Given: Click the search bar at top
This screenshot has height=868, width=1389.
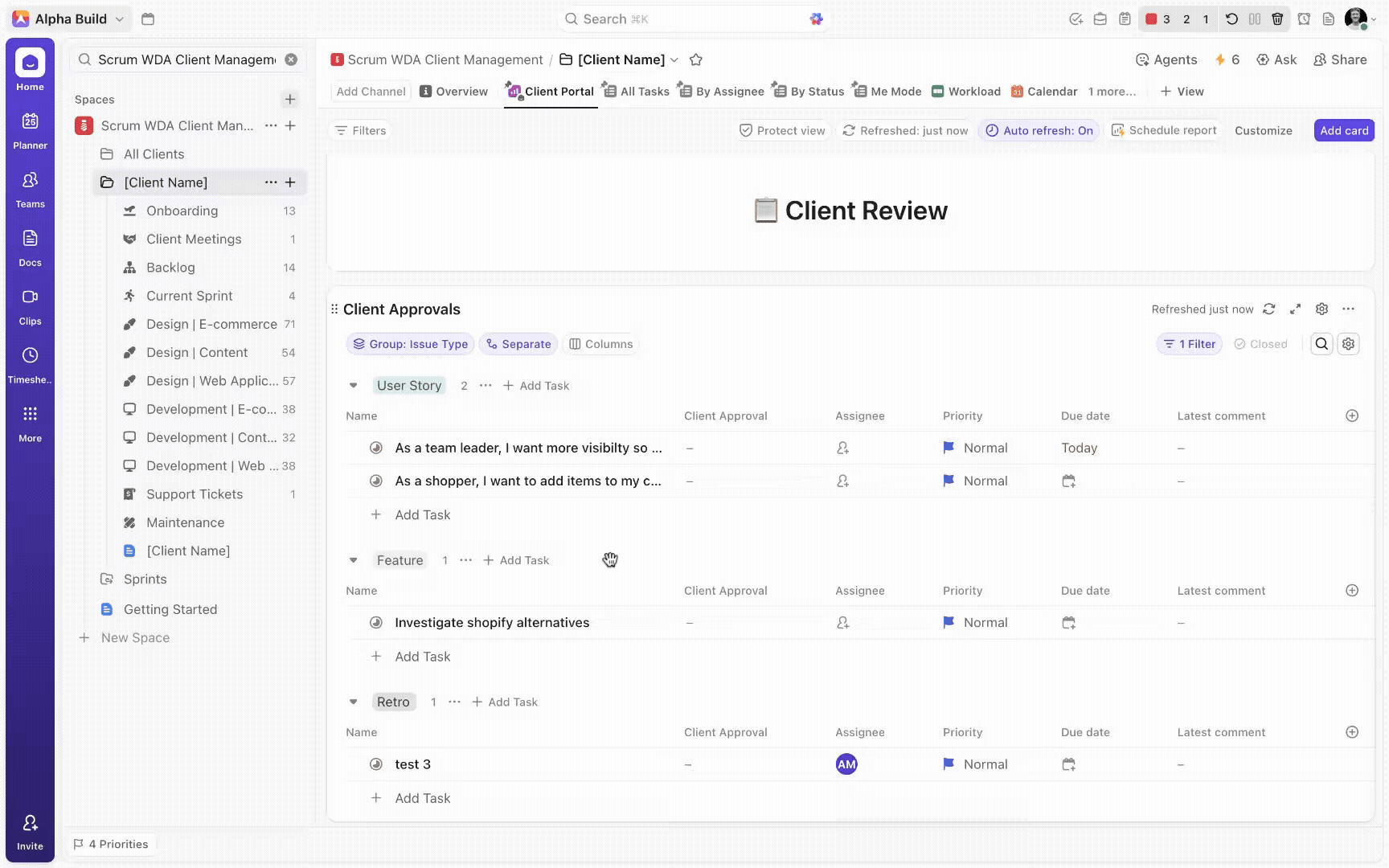Looking at the screenshot, I should [691, 18].
